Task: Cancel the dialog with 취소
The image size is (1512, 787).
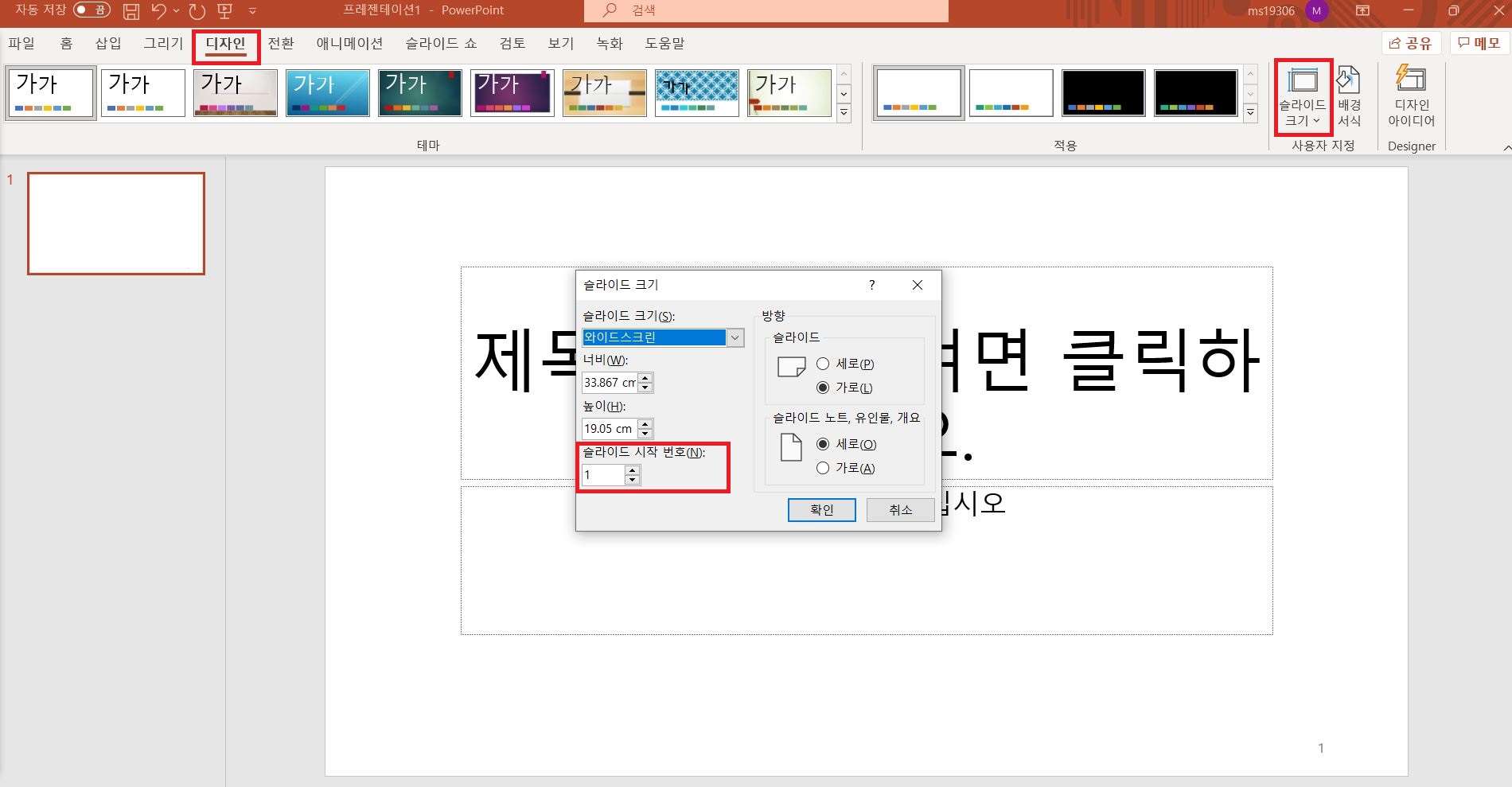Action: pos(899,509)
